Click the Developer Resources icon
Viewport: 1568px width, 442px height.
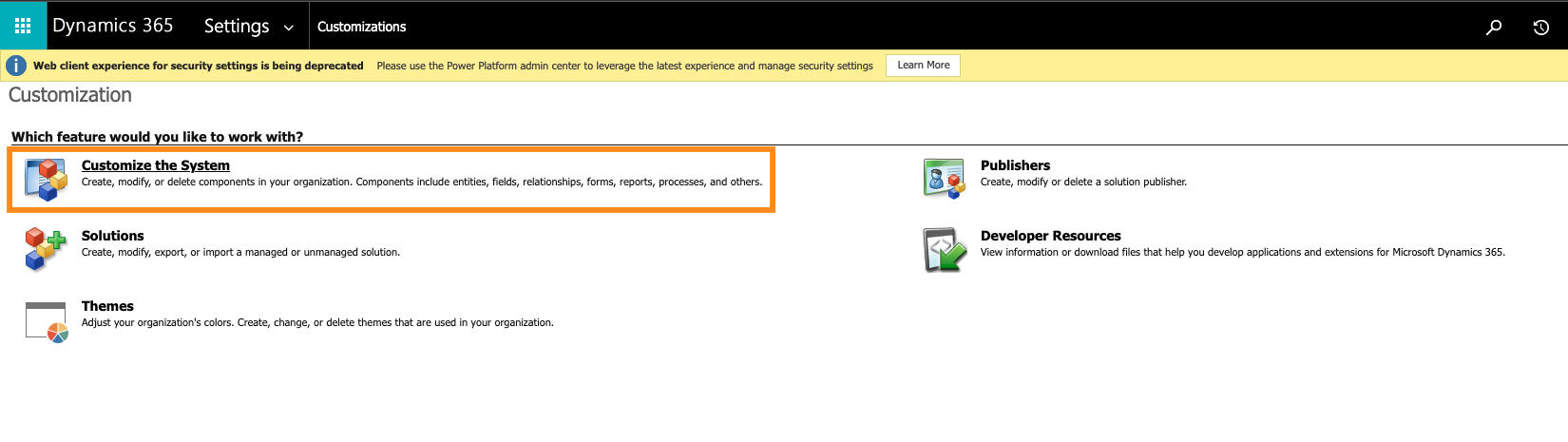945,249
